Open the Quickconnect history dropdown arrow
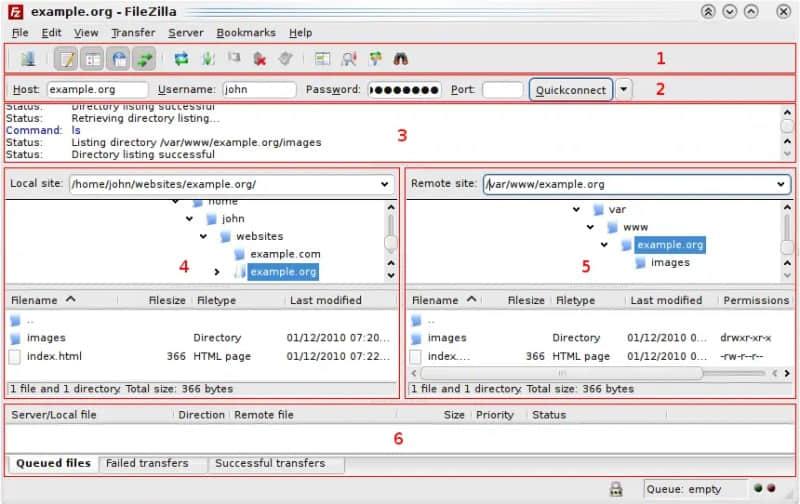This screenshot has height=504, width=800. [x=624, y=89]
